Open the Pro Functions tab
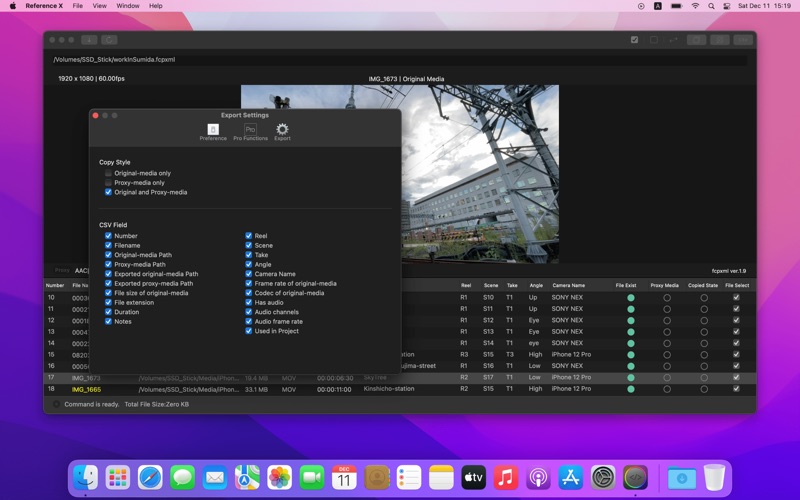The width and height of the screenshot is (800, 500). 250,132
